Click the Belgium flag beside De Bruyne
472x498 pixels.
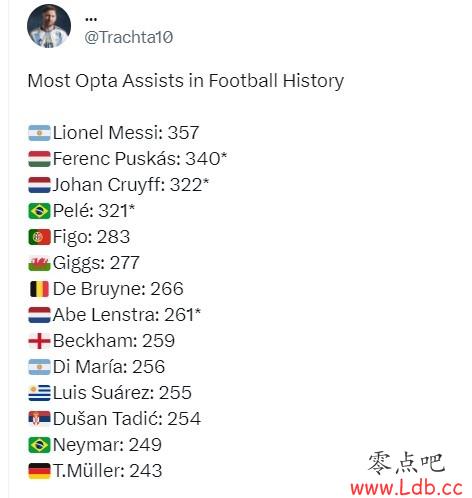coord(39,289)
